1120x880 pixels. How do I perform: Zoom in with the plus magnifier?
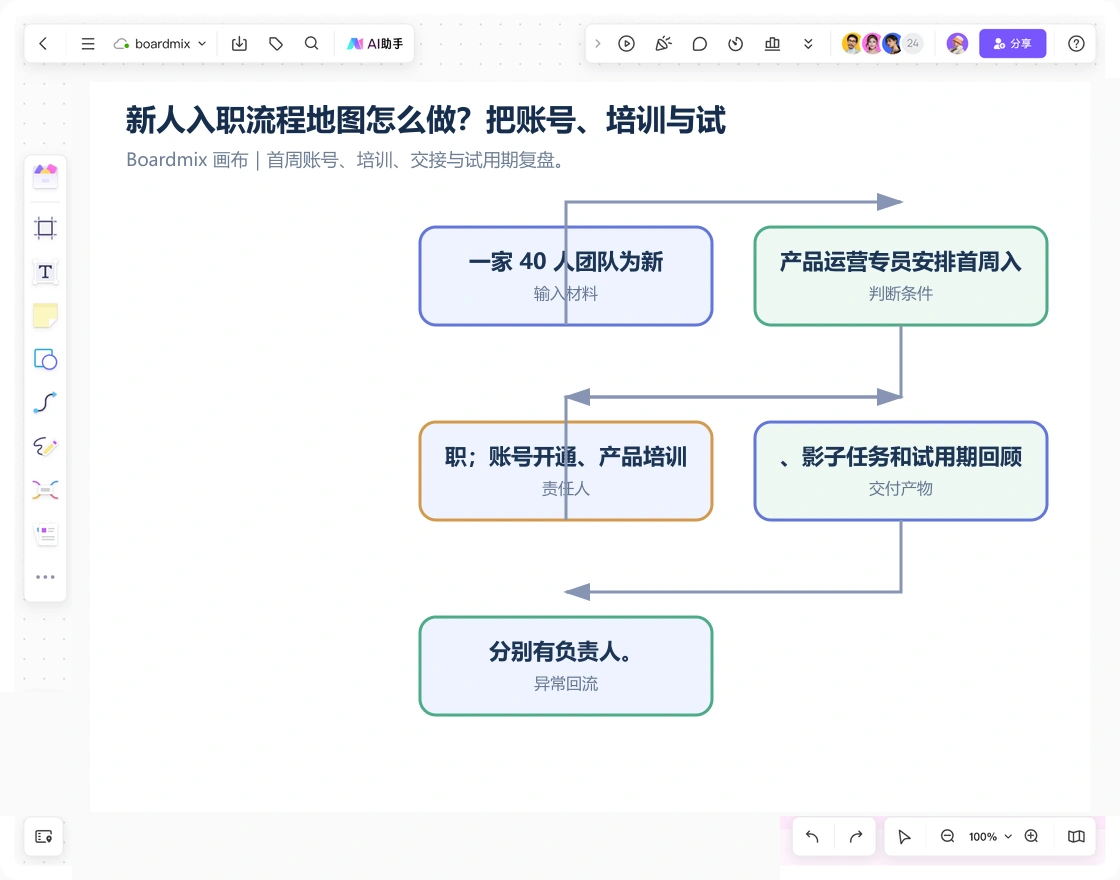coord(1031,836)
